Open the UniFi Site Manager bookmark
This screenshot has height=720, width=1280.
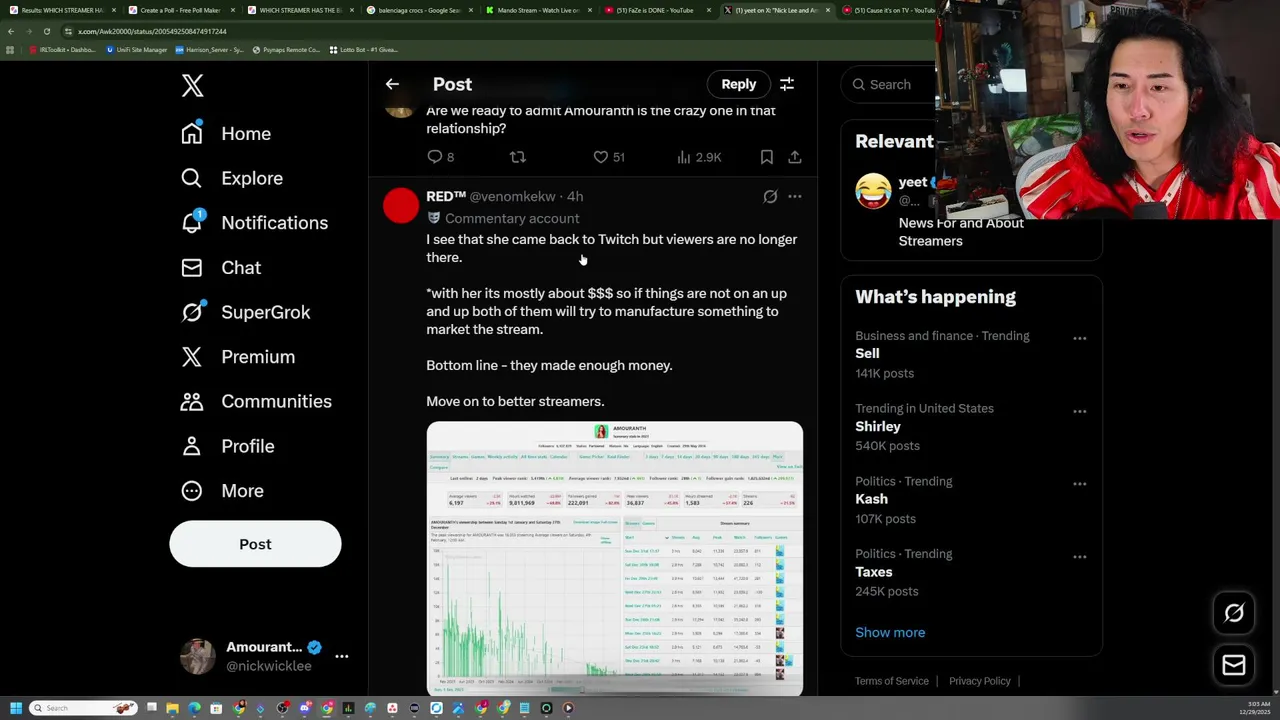[136, 49]
